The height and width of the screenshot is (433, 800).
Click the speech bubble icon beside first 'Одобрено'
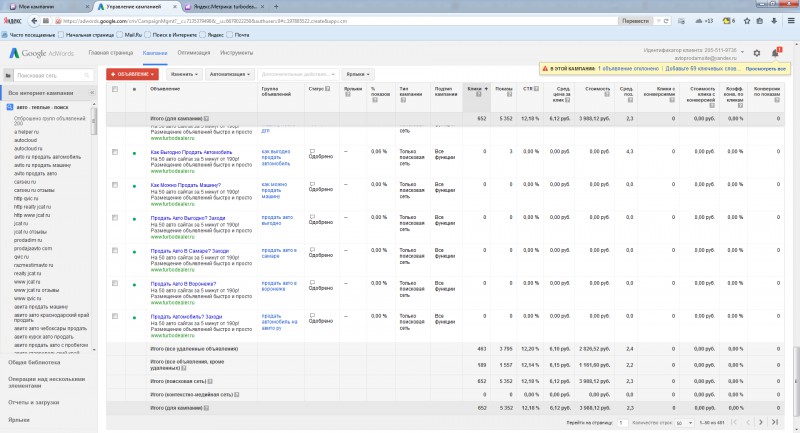[x=313, y=150]
